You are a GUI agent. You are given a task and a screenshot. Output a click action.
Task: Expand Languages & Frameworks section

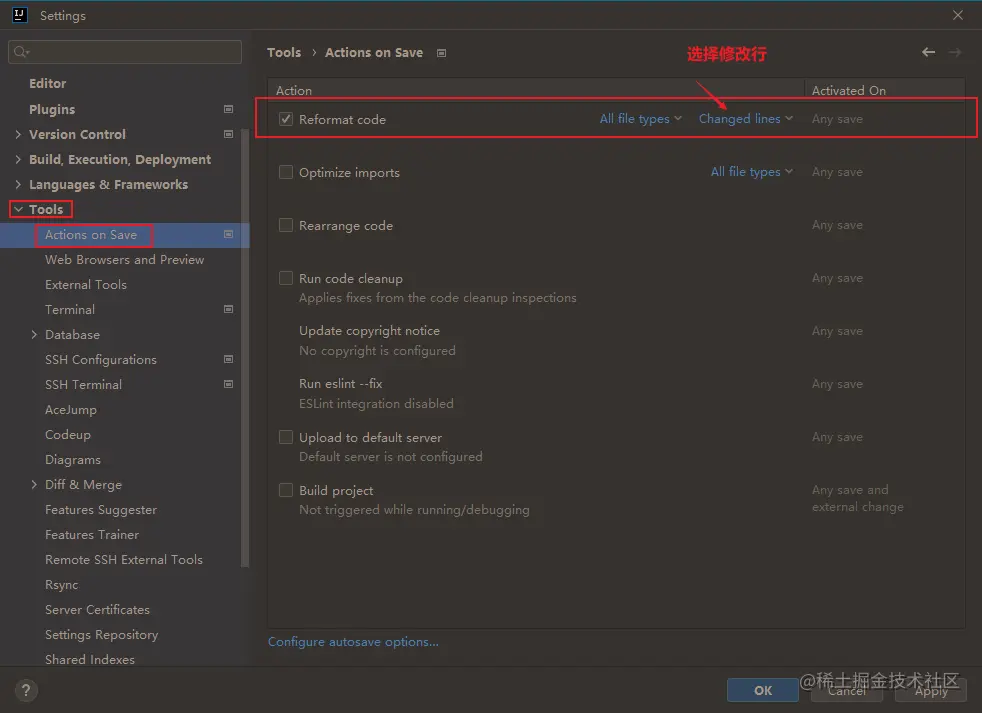[x=18, y=184]
